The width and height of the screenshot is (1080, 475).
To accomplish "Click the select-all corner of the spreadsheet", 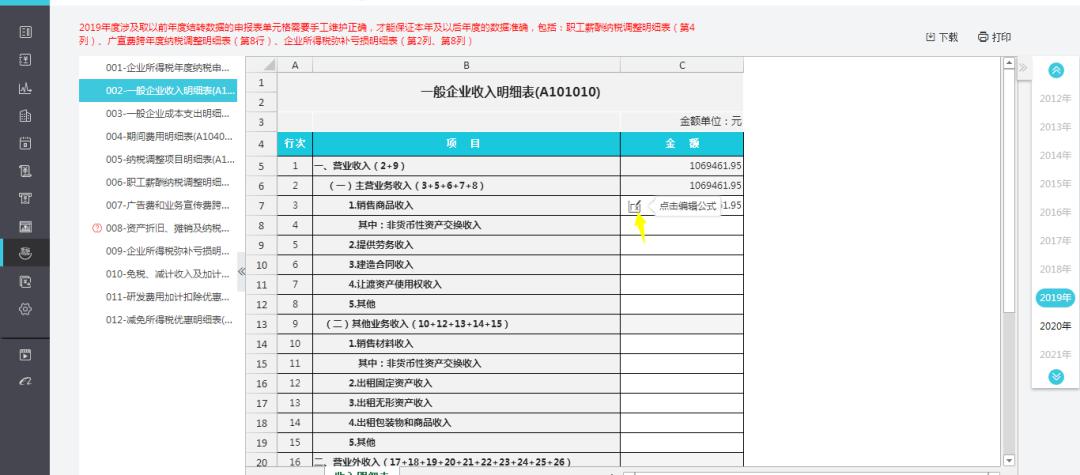I will point(261,65).
